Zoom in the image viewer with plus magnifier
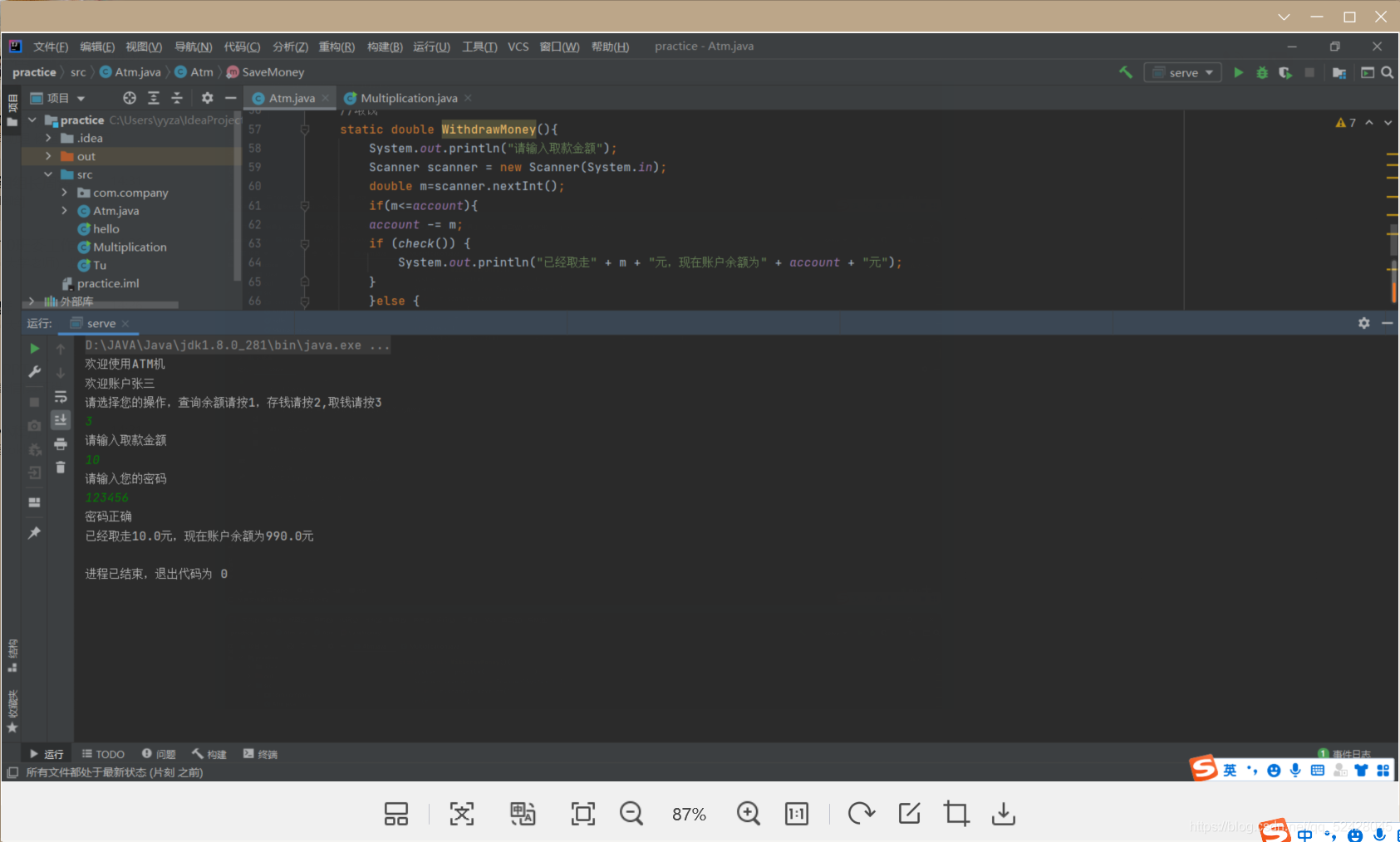Viewport: 1400px width, 842px height. point(748,814)
